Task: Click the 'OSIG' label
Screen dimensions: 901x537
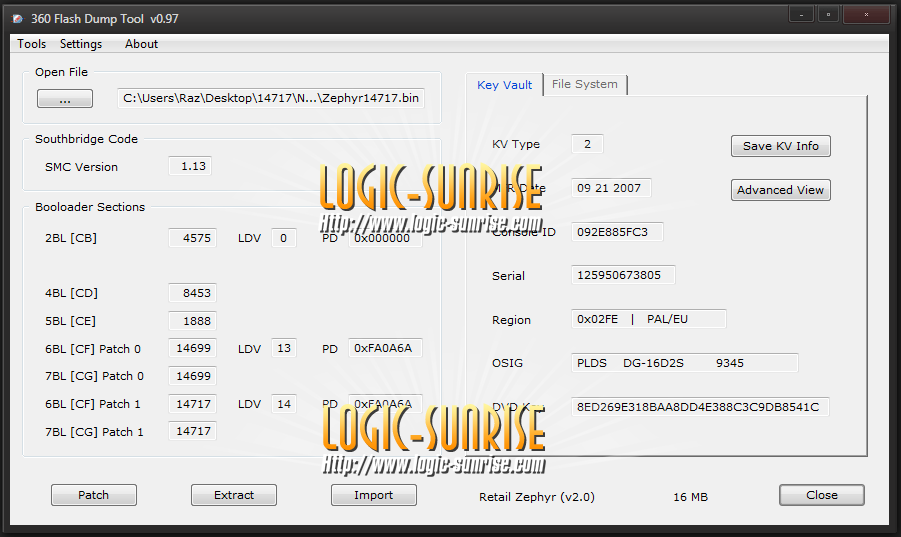Action: pos(507,364)
